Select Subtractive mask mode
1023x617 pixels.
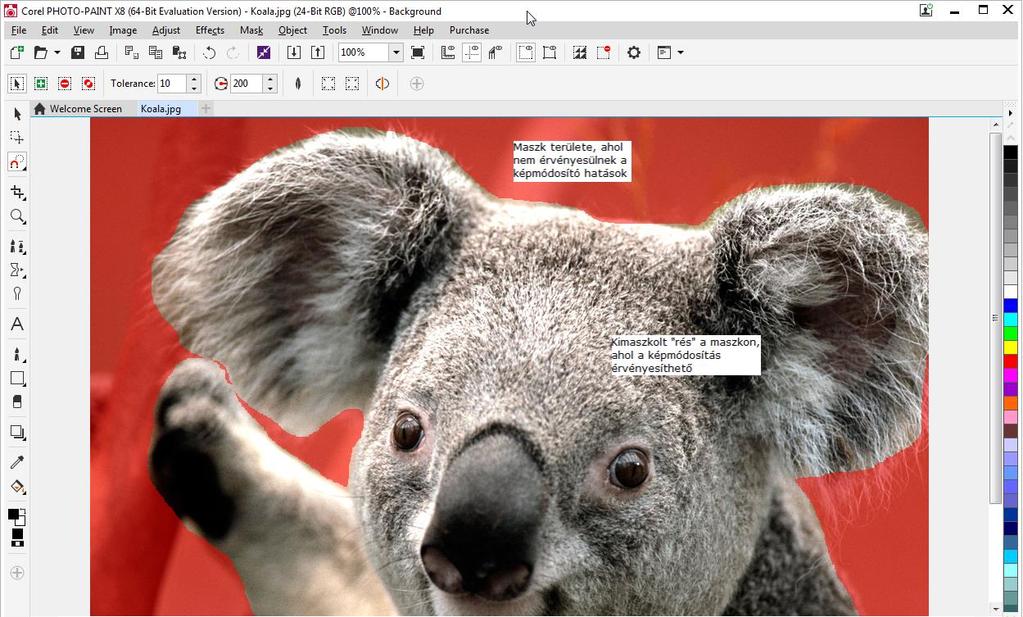pyautogui.click(x=64, y=83)
